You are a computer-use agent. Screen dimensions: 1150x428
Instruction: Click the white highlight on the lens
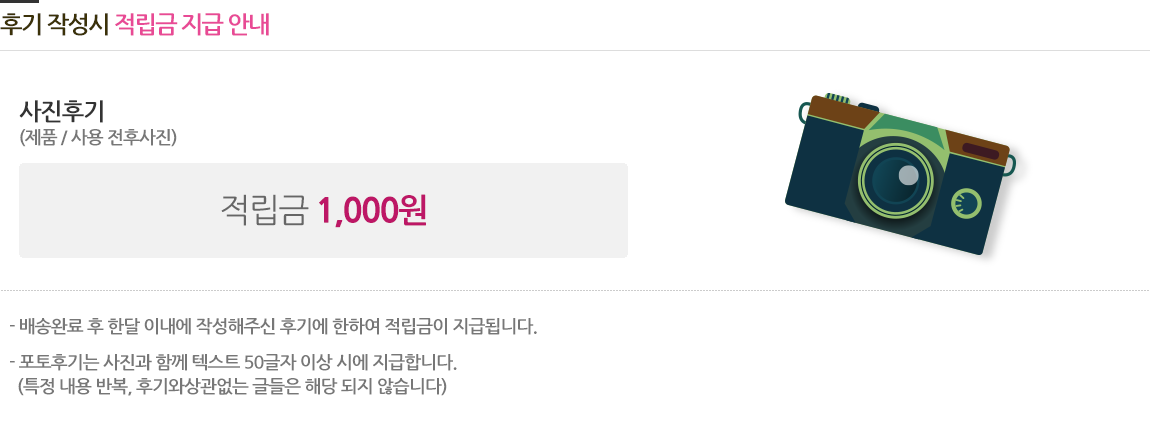point(908,175)
